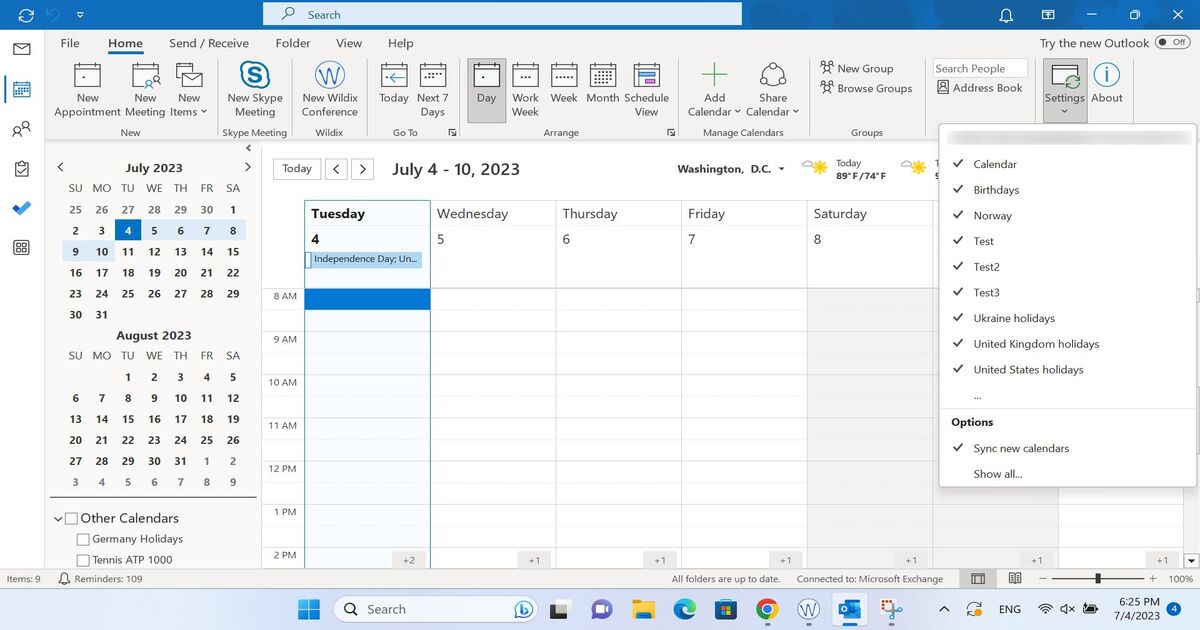
Task: Open the Send / Receive tab
Action: tap(209, 43)
